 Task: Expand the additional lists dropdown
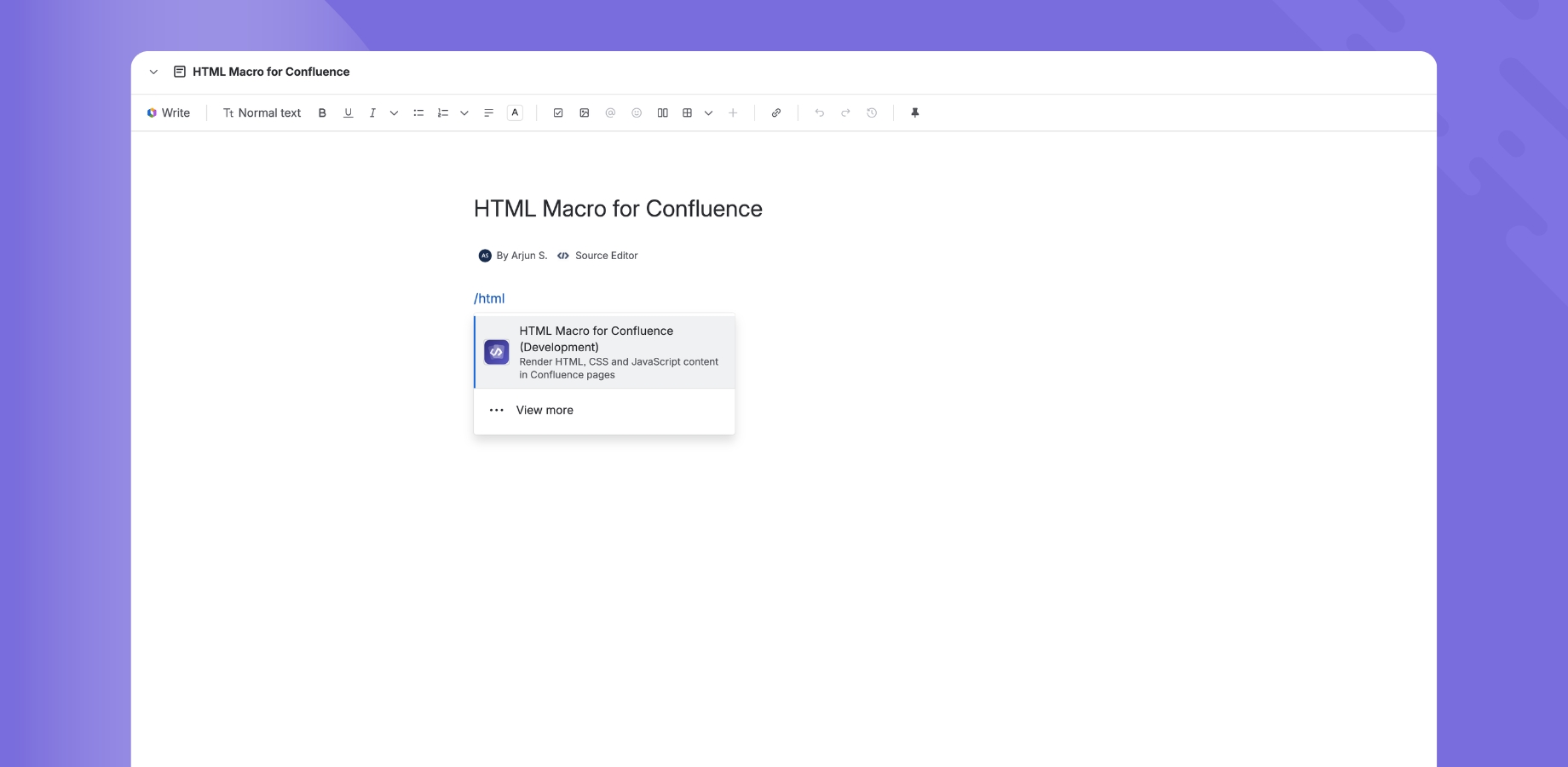pos(464,112)
